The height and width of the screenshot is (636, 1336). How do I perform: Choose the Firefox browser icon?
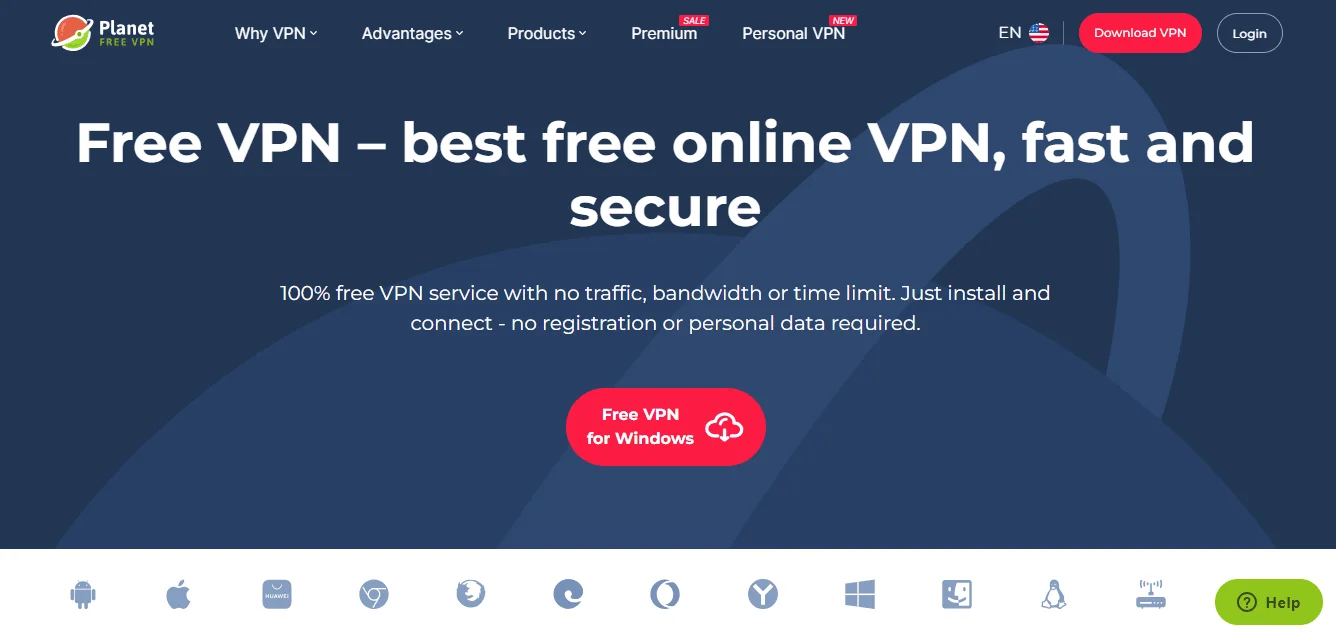click(471, 595)
